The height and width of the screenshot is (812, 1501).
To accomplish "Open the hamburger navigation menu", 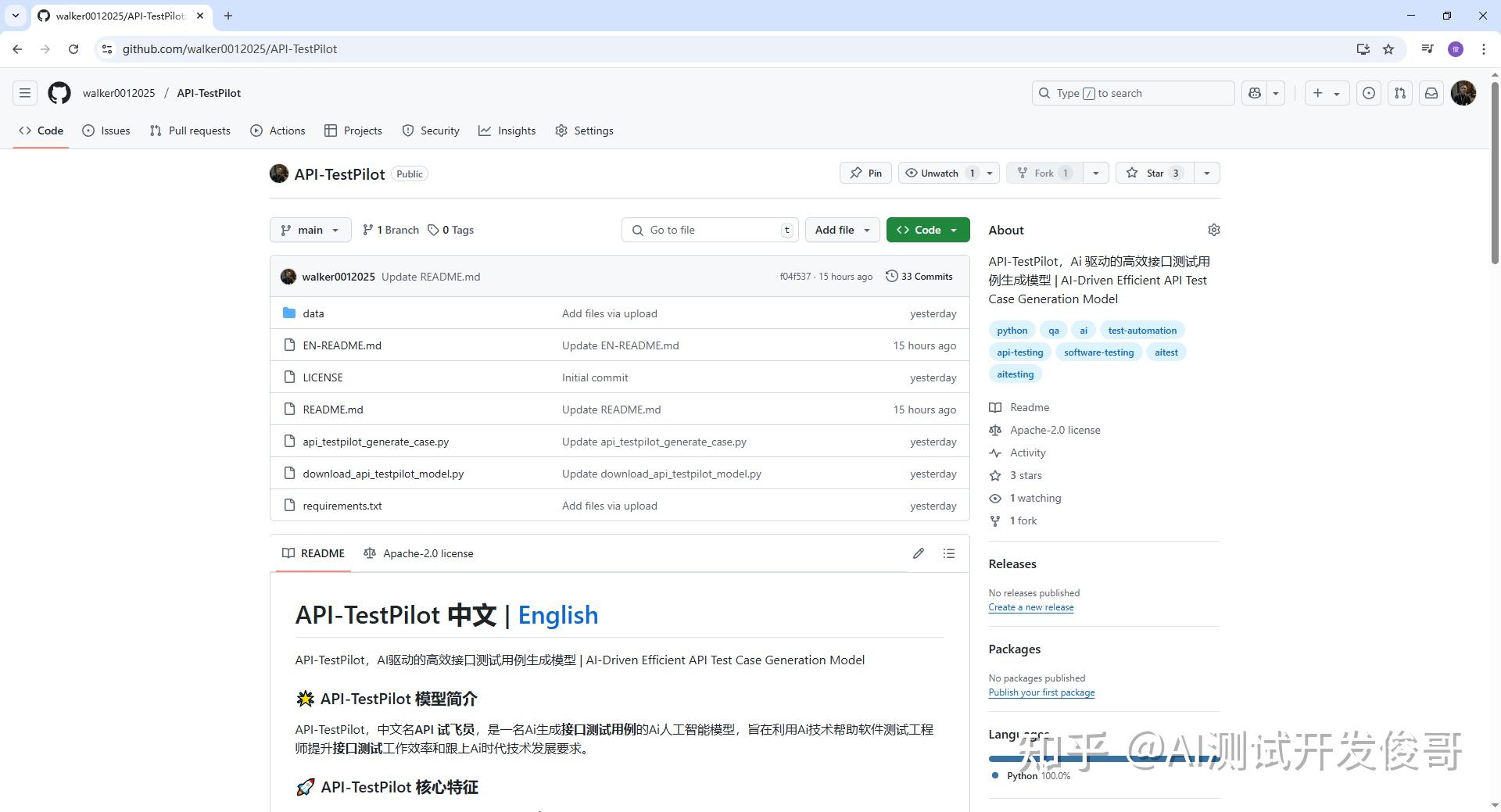I will click(x=25, y=93).
